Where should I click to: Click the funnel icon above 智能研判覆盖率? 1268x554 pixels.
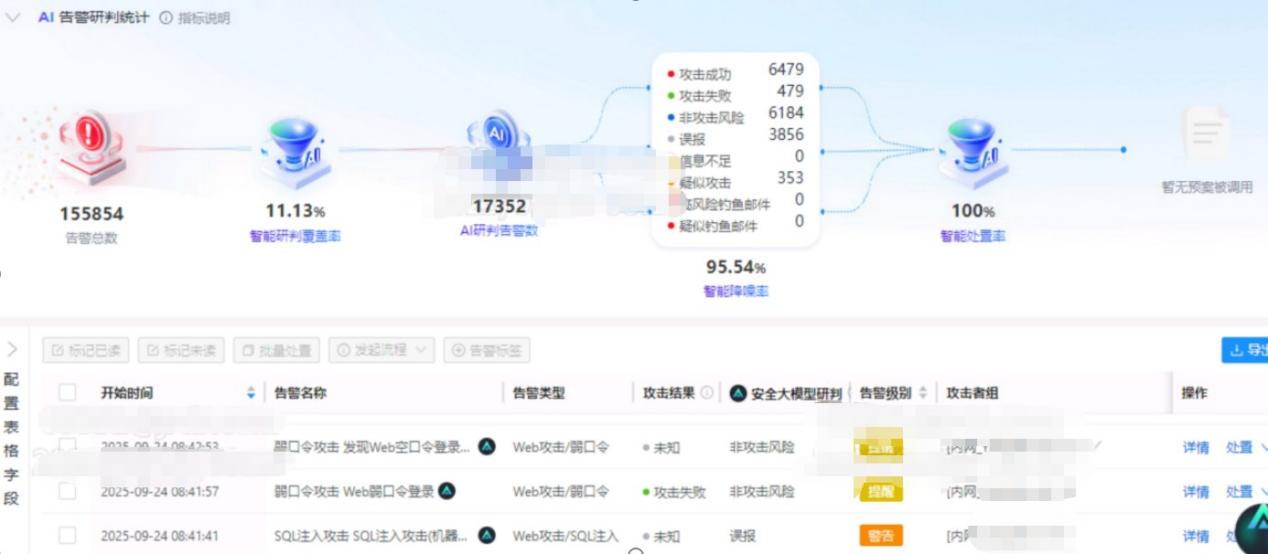coord(295,153)
